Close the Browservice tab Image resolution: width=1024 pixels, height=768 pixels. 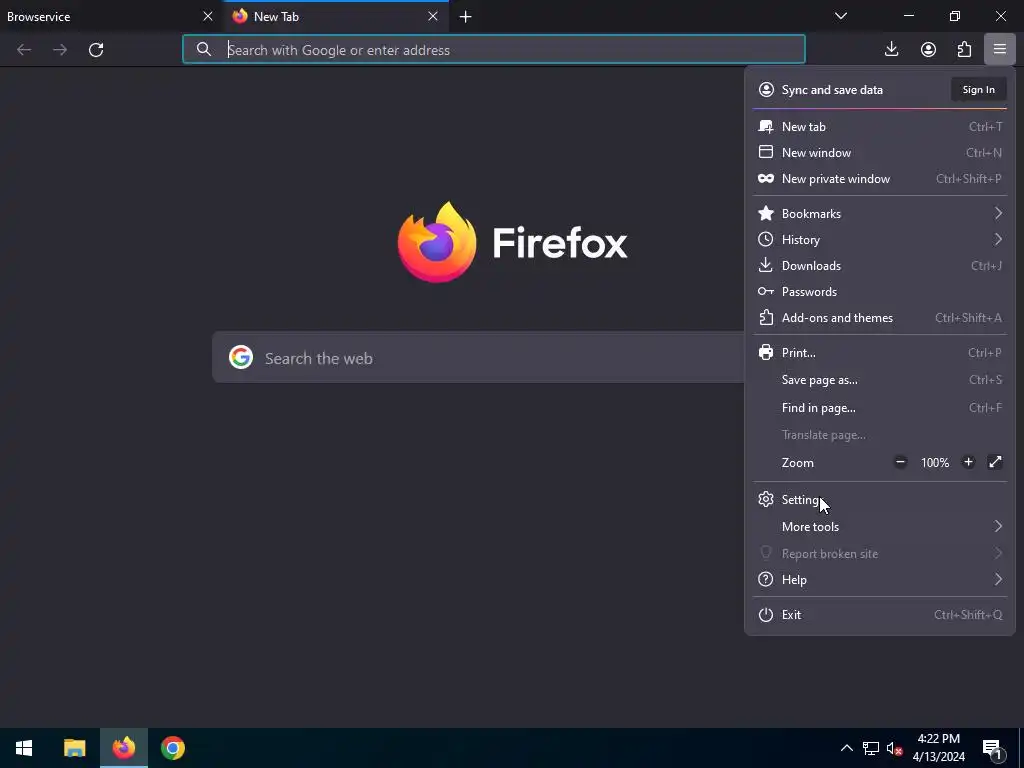click(x=208, y=16)
